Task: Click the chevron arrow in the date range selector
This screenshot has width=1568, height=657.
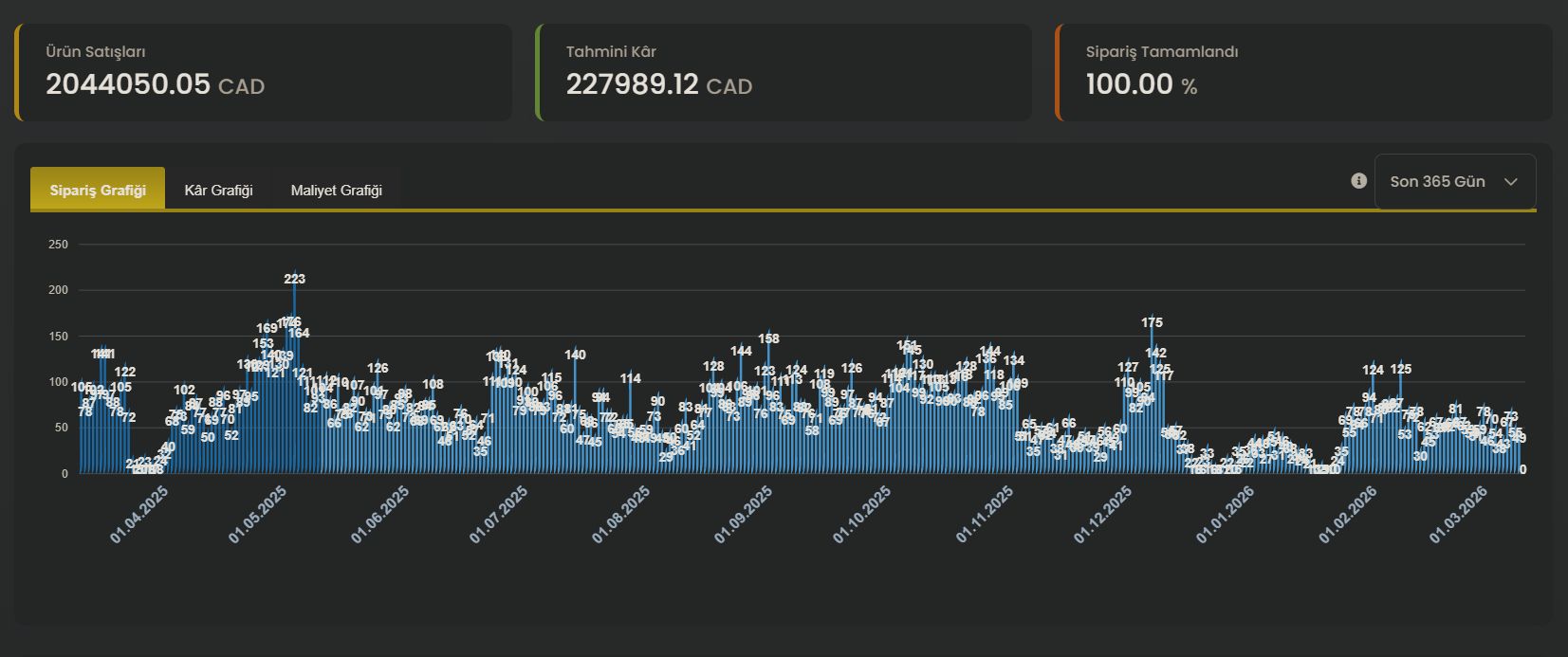Action: pos(1511,182)
